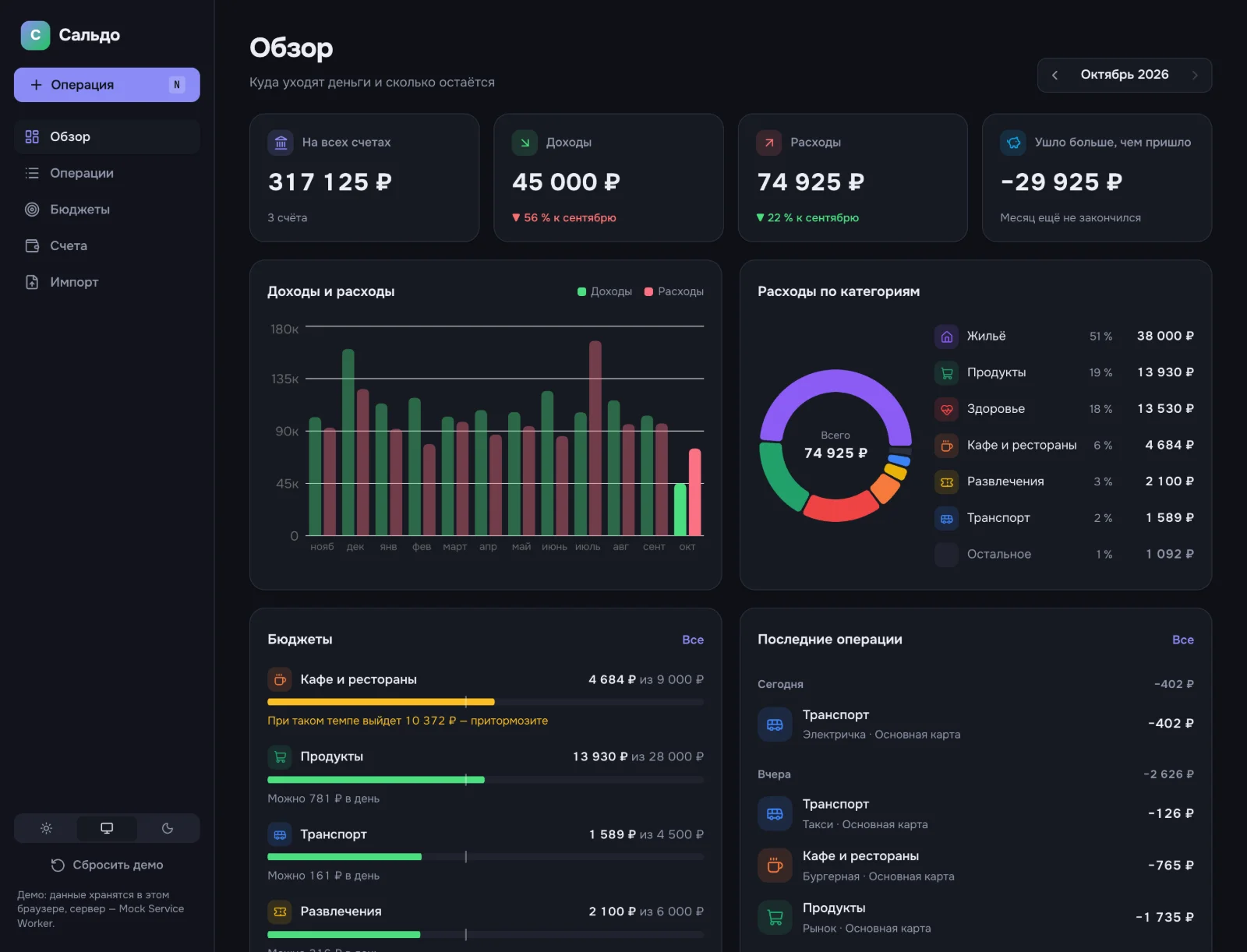Click the Сальдо logo icon
The width and height of the screenshot is (1247, 952).
35,35
